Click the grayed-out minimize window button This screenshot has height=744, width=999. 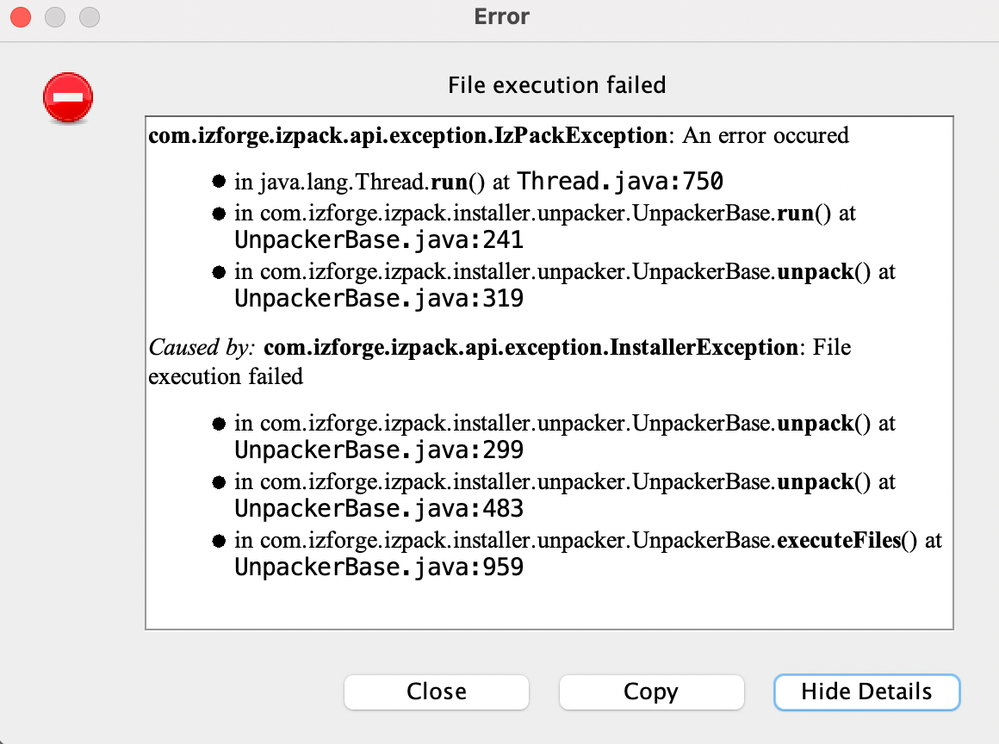pyautogui.click(x=55, y=17)
